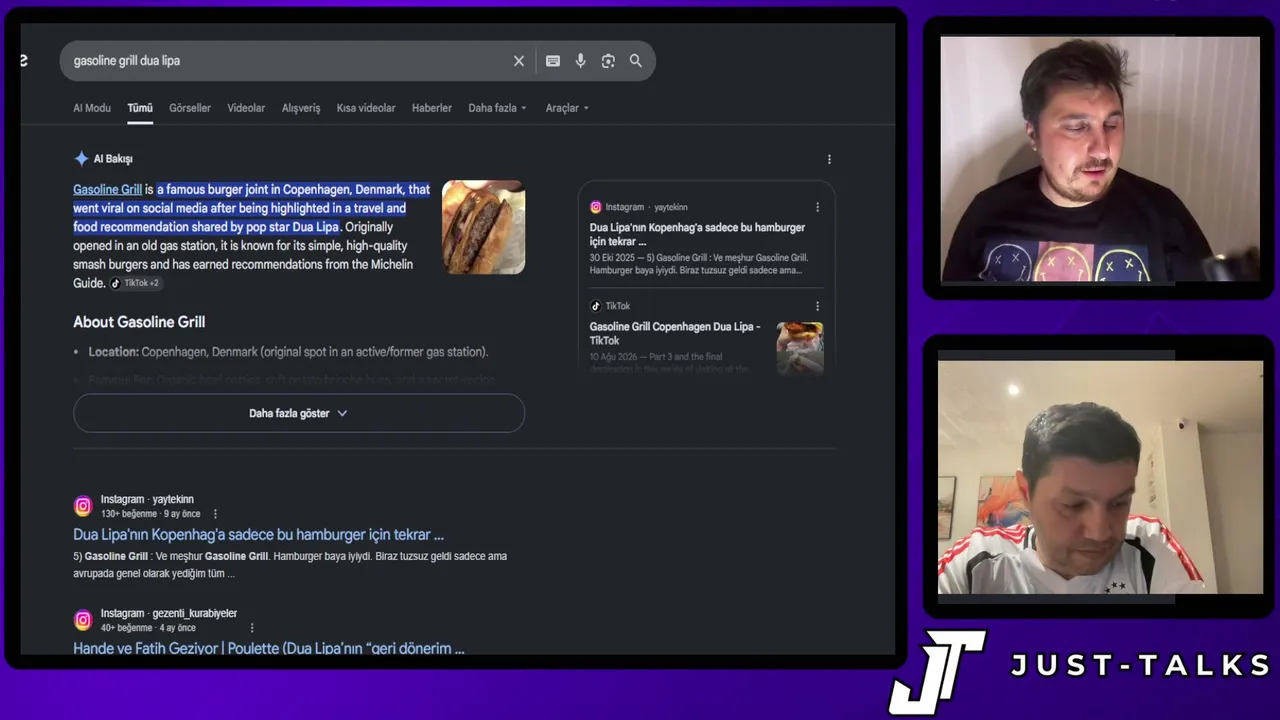1280x720 pixels.
Task: Click Instagram logo beside yaytekinn search result
Action: coord(83,506)
